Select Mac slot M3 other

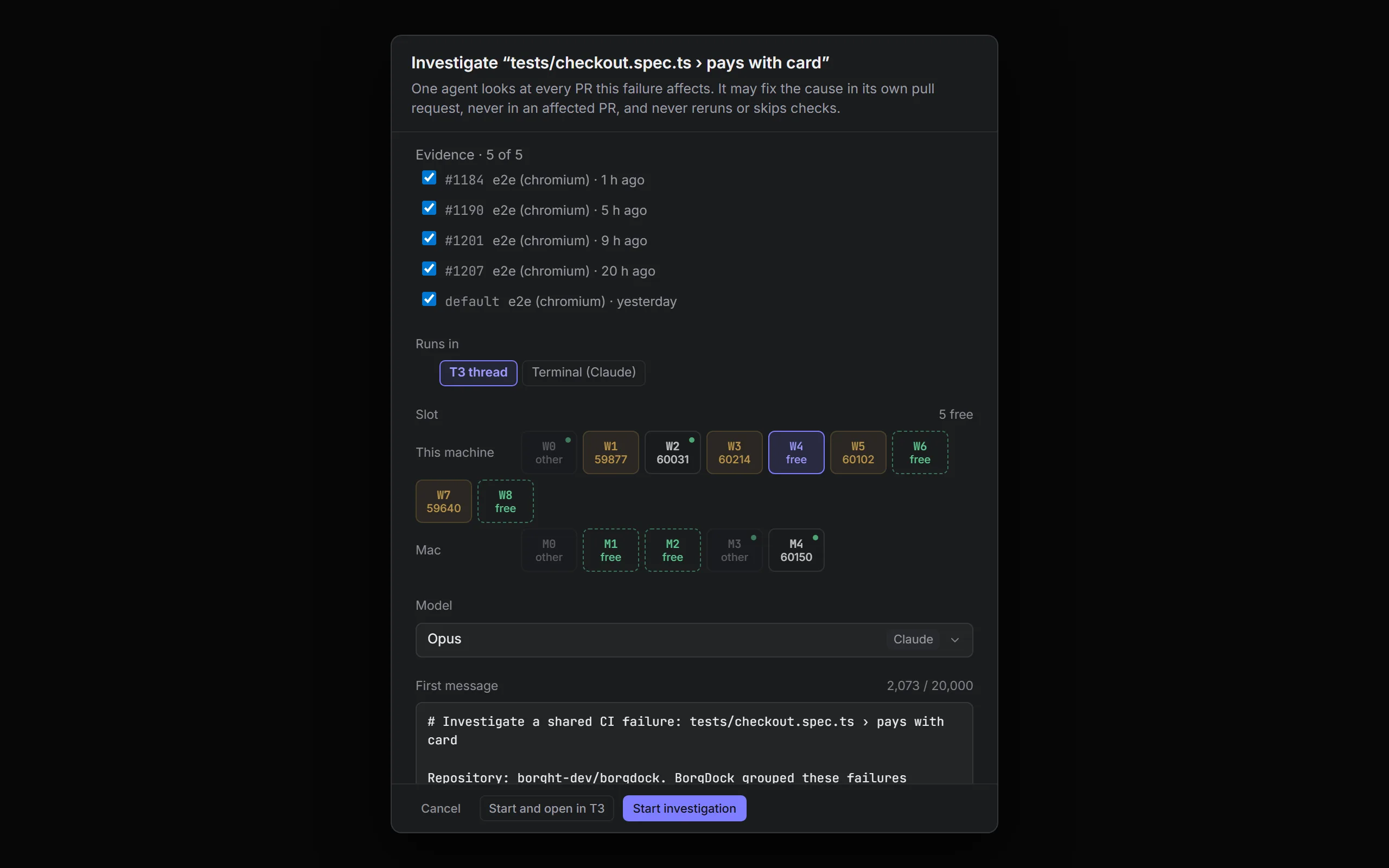(x=734, y=550)
